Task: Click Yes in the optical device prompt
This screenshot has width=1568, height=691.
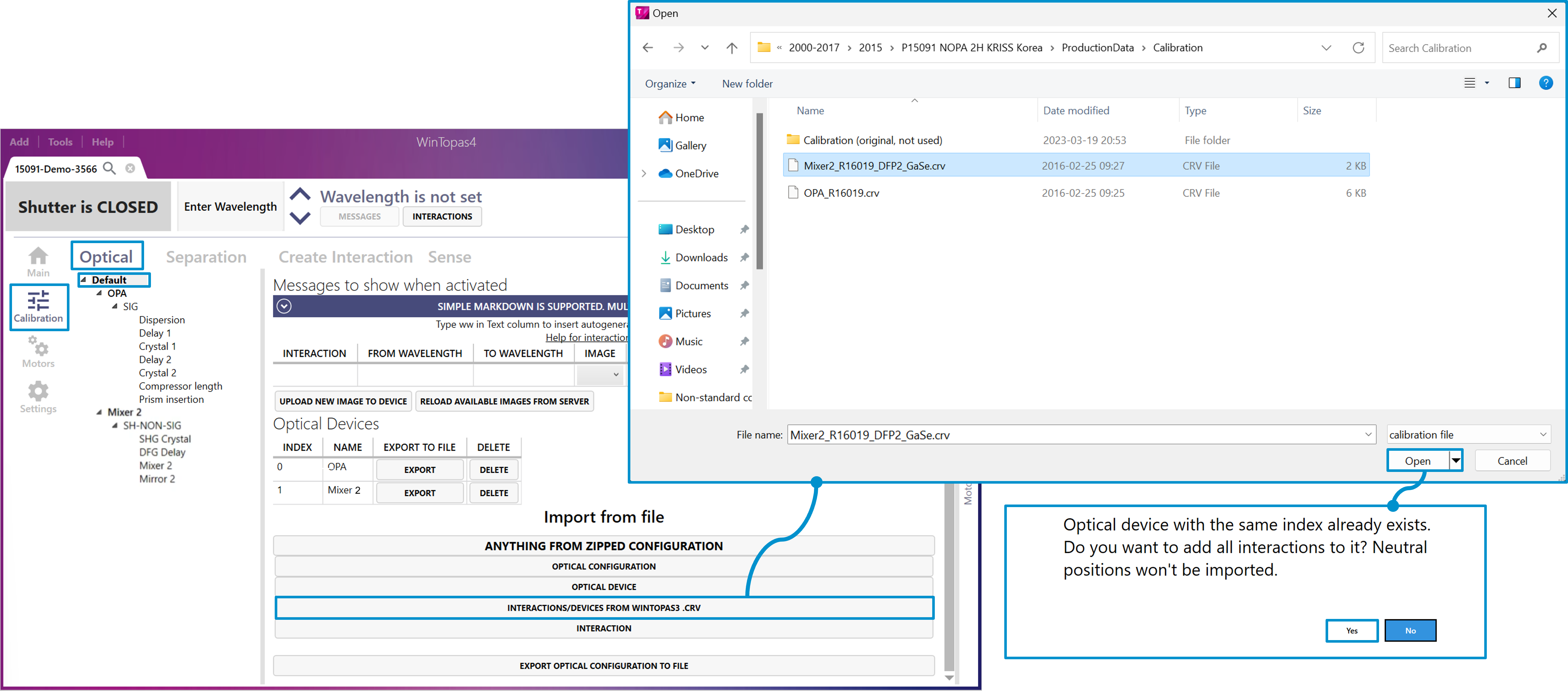Action: (x=1351, y=630)
